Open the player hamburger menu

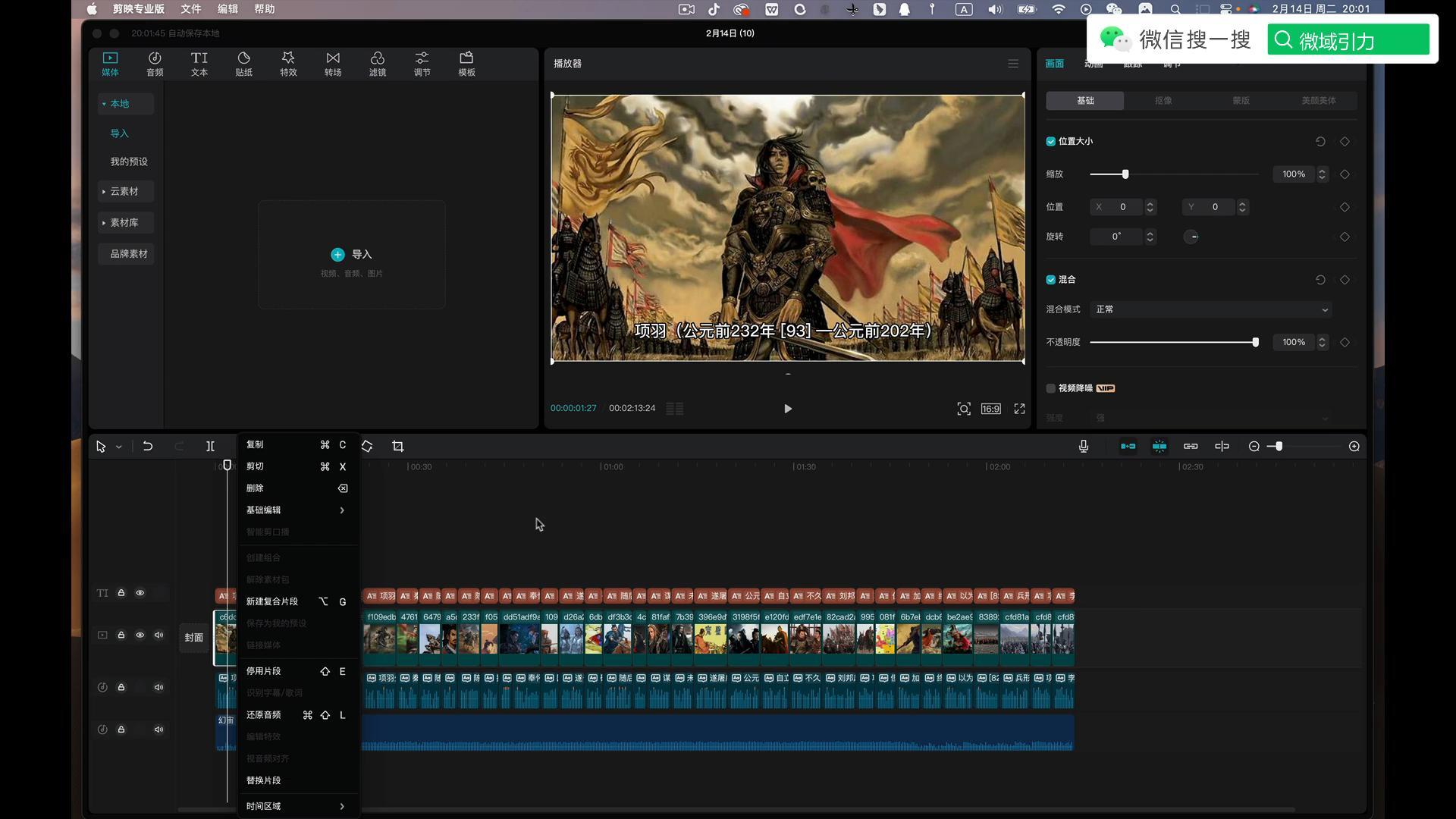(x=1013, y=64)
